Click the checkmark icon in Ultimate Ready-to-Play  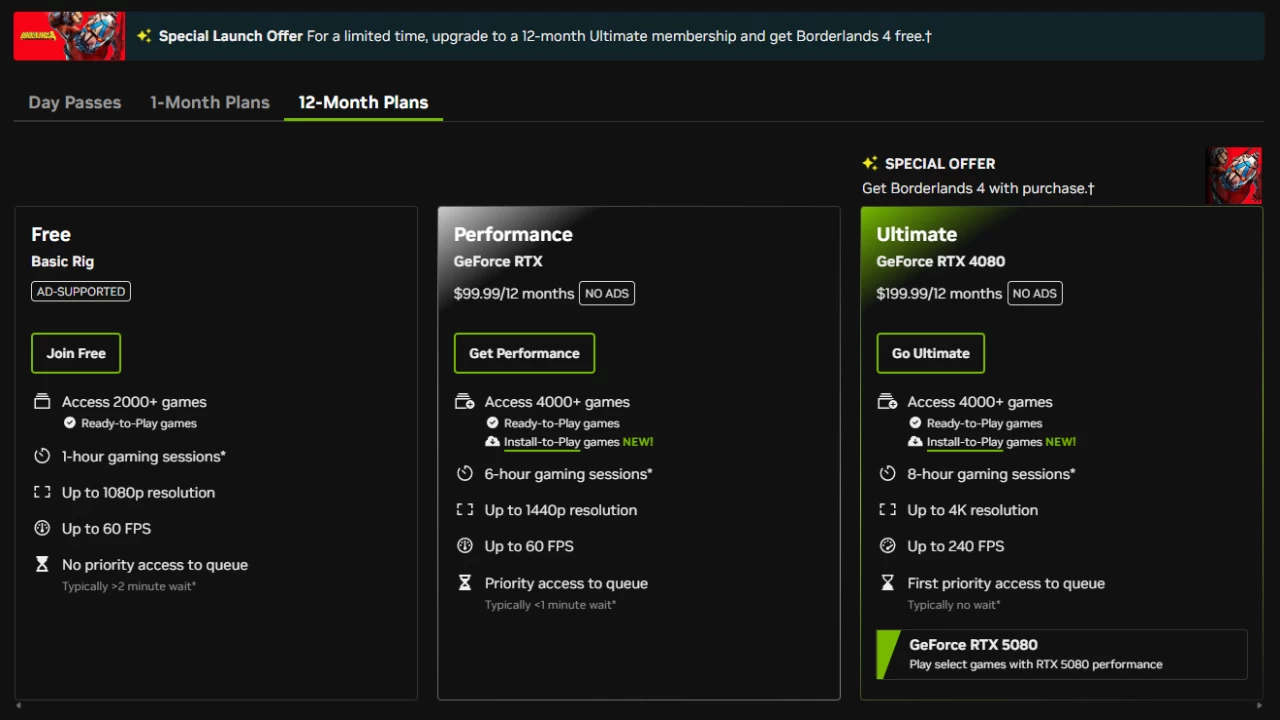tap(915, 423)
